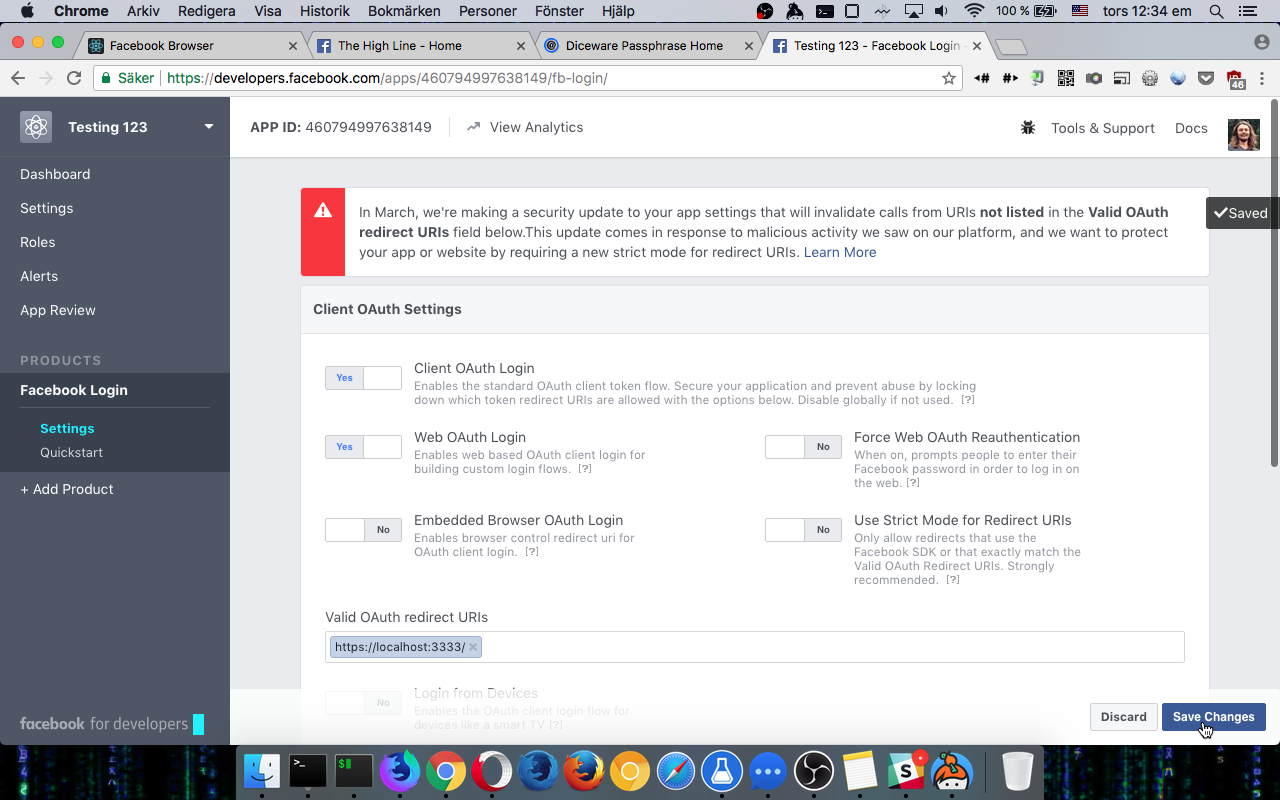Click the Wi-Fi status icon
Screen dimensions: 1280x800
(x=974, y=11)
